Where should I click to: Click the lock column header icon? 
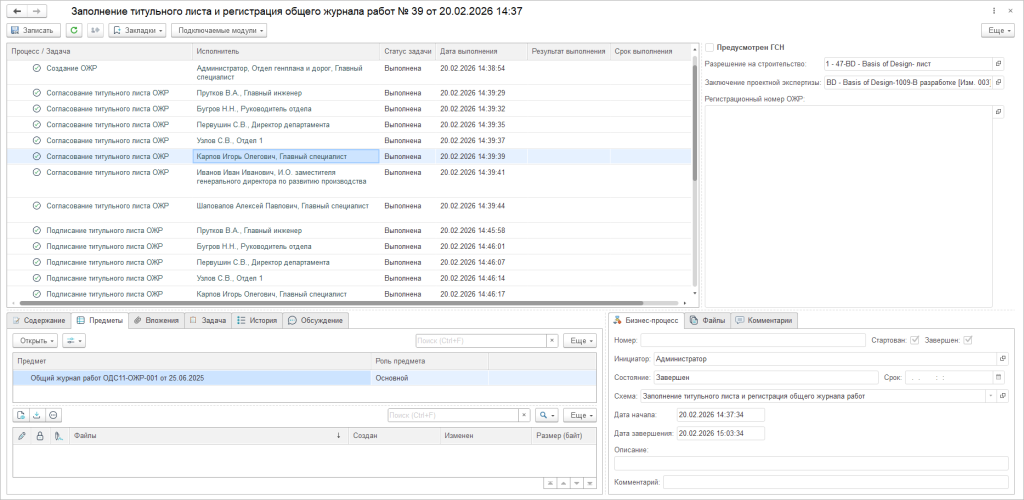click(39, 435)
